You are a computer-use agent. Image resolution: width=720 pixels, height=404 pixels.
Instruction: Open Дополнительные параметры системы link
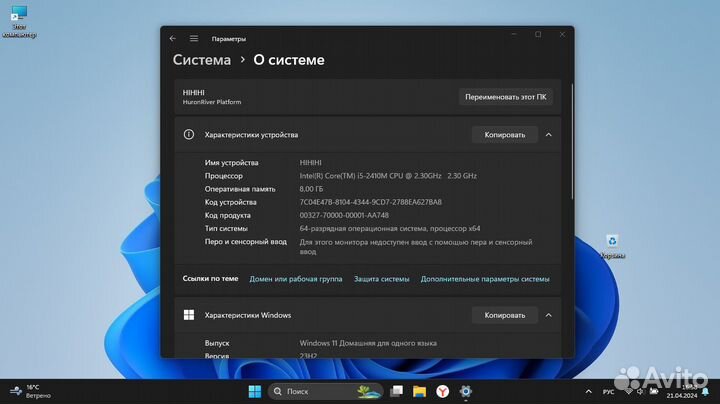pos(485,279)
